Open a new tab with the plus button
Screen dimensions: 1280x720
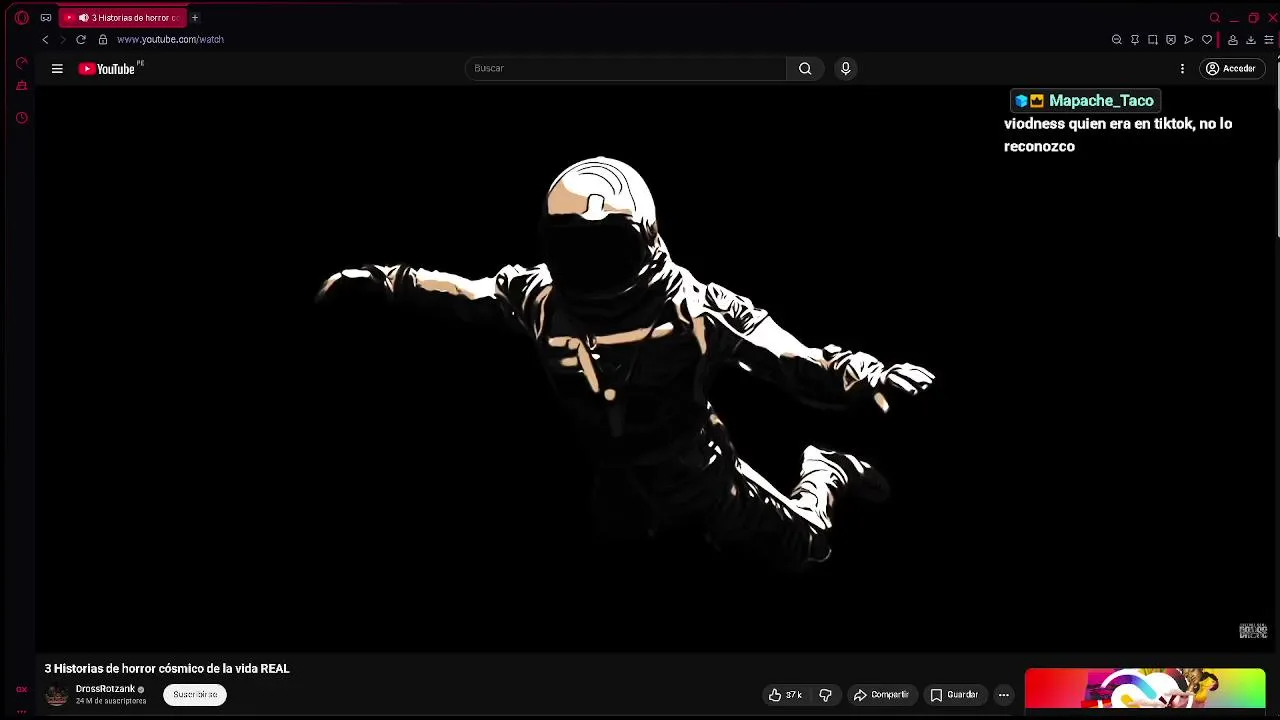tap(195, 17)
